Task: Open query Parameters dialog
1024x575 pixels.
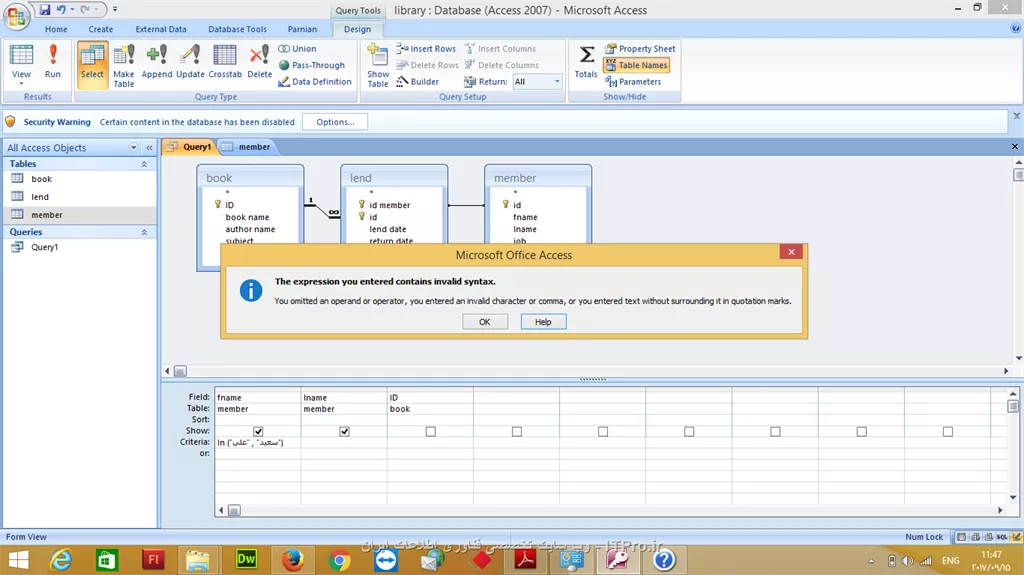Action: pyautogui.click(x=633, y=82)
